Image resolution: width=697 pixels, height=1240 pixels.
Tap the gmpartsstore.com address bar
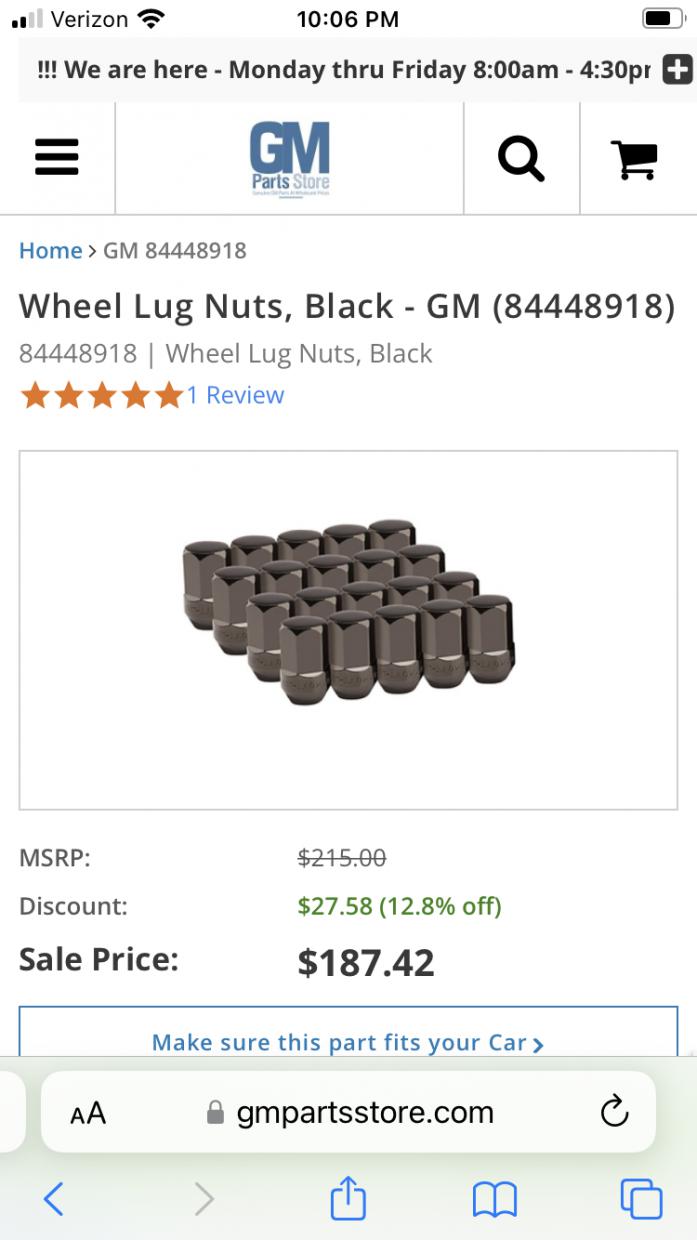(x=350, y=1113)
